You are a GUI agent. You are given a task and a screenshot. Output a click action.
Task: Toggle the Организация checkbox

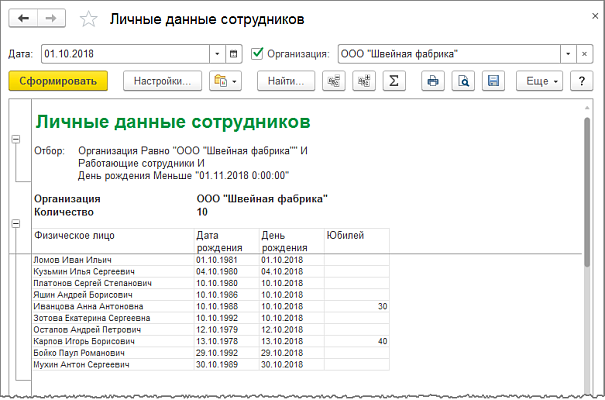click(x=258, y=53)
